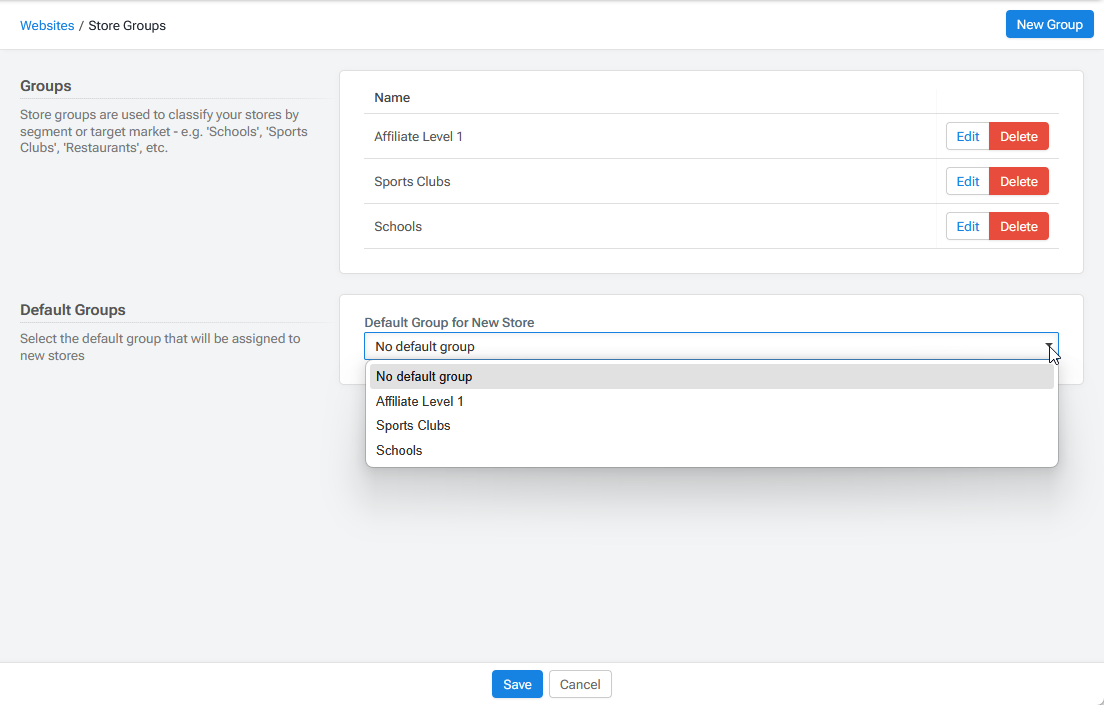This screenshot has width=1104, height=705.
Task: Choose 'Affiliate Level 1' from dropdown list
Action: tap(420, 402)
